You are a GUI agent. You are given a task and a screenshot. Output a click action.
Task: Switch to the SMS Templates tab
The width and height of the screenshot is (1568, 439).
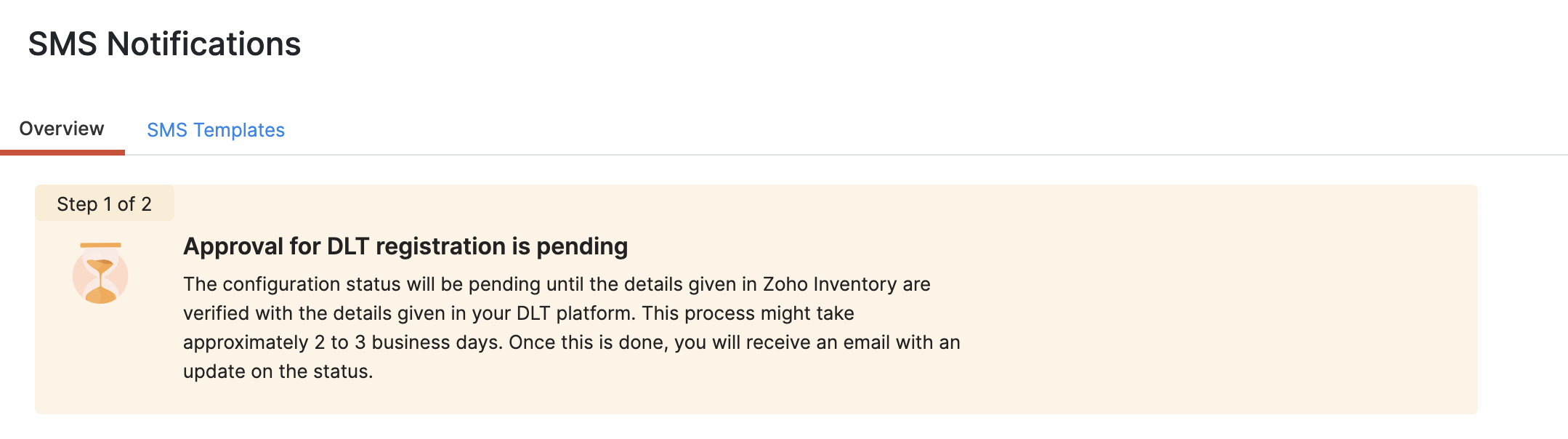(x=215, y=130)
